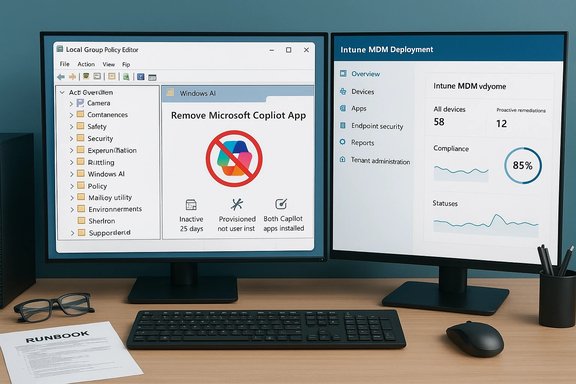The height and width of the screenshot is (384, 576).
Task: Collapse the top Acti Overvilen root node
Action: [62, 92]
